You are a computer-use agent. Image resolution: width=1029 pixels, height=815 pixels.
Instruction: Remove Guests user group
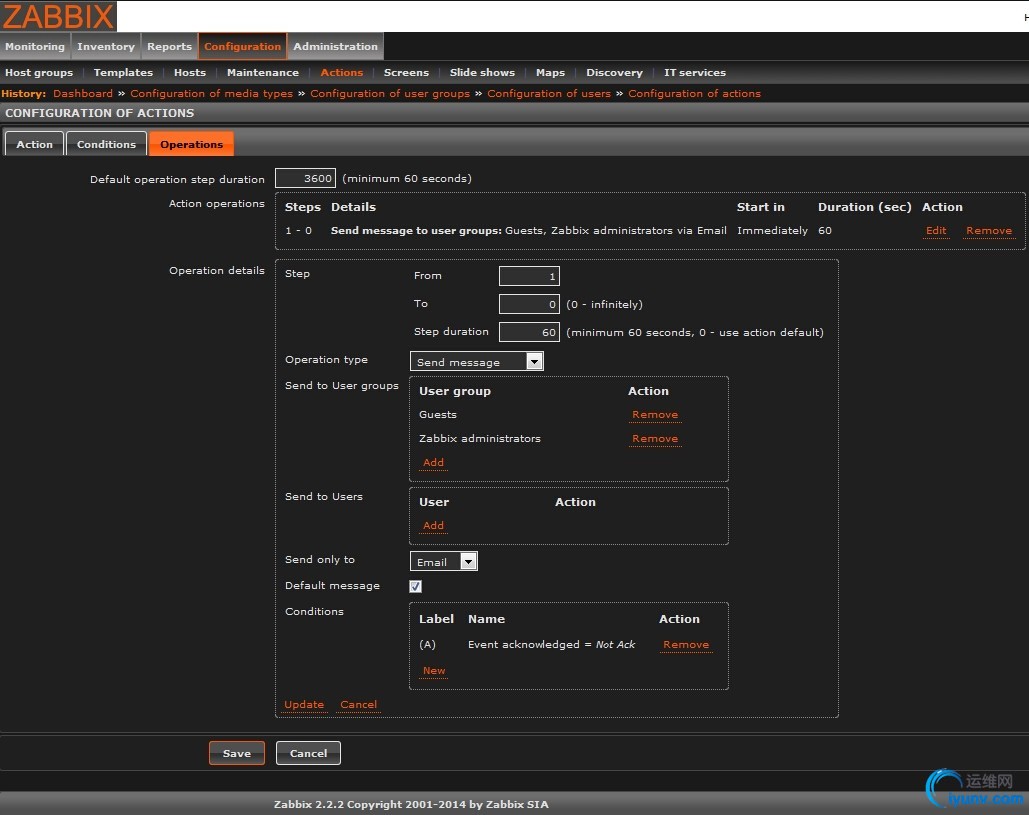pos(655,415)
